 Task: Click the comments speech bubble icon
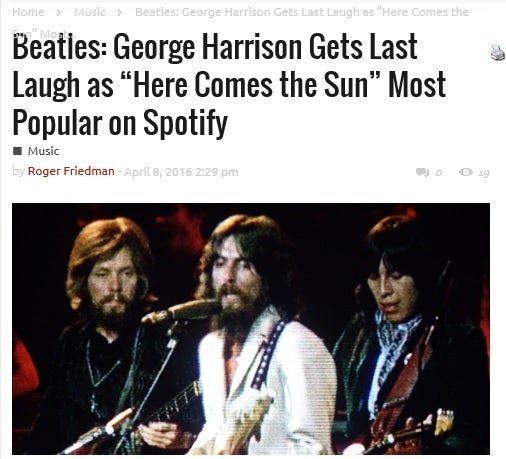pyautogui.click(x=422, y=172)
